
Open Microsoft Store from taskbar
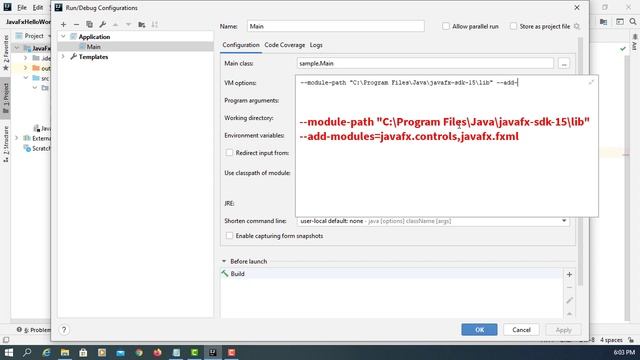(83, 352)
